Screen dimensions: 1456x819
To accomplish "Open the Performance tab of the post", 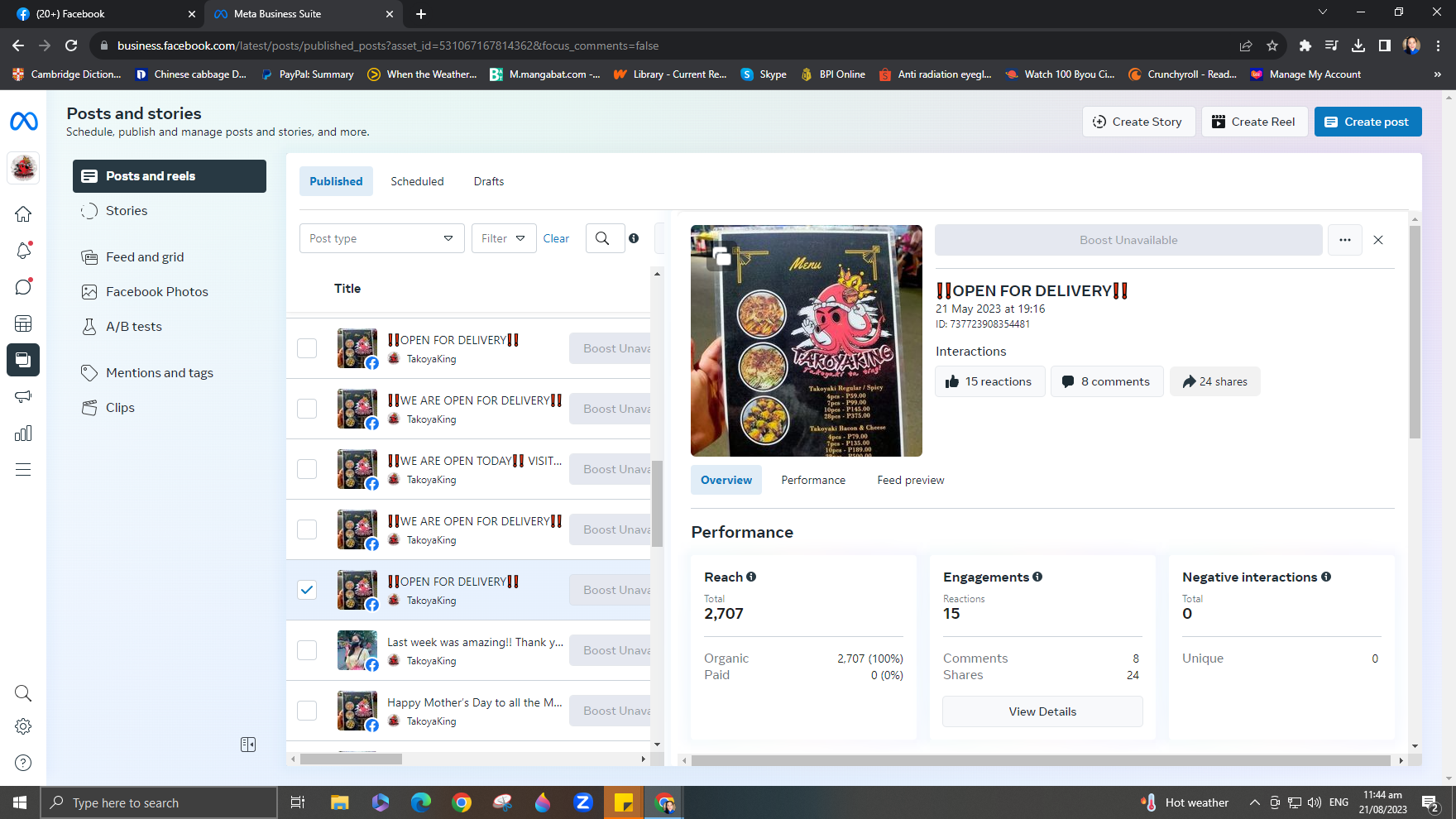I will click(x=813, y=480).
